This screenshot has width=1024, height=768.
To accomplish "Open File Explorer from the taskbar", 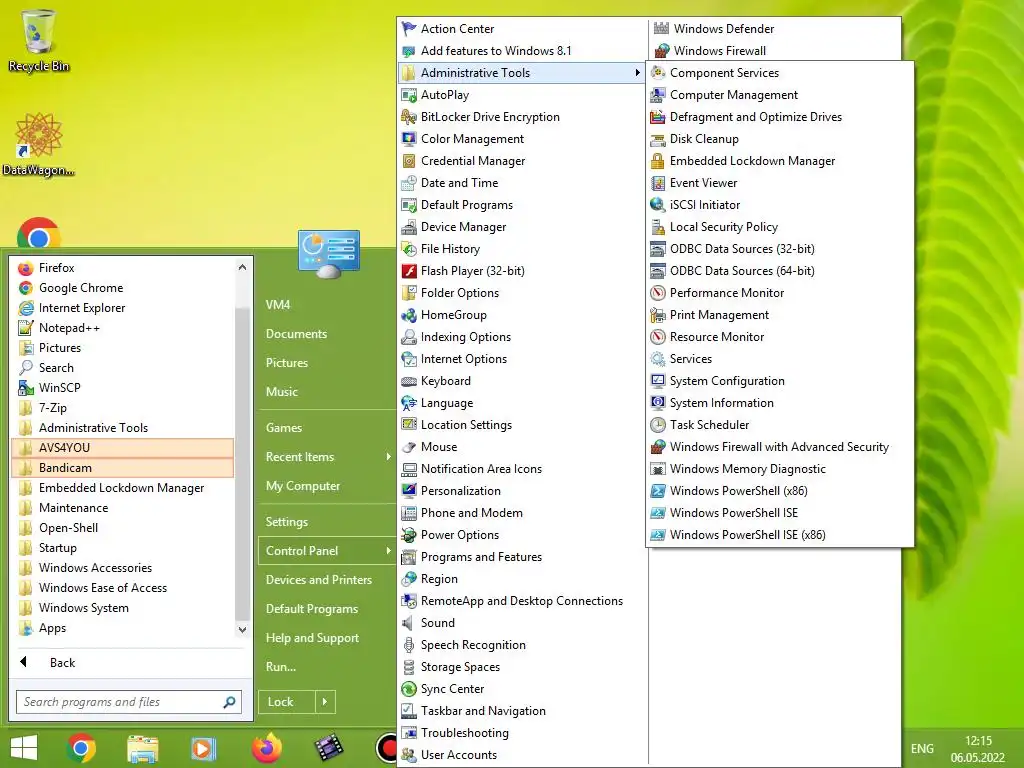I will [142, 748].
